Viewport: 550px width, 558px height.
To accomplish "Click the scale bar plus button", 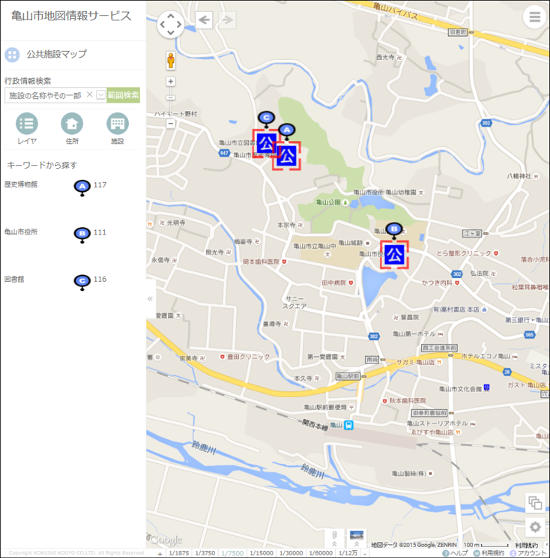I will [x=160, y=554].
